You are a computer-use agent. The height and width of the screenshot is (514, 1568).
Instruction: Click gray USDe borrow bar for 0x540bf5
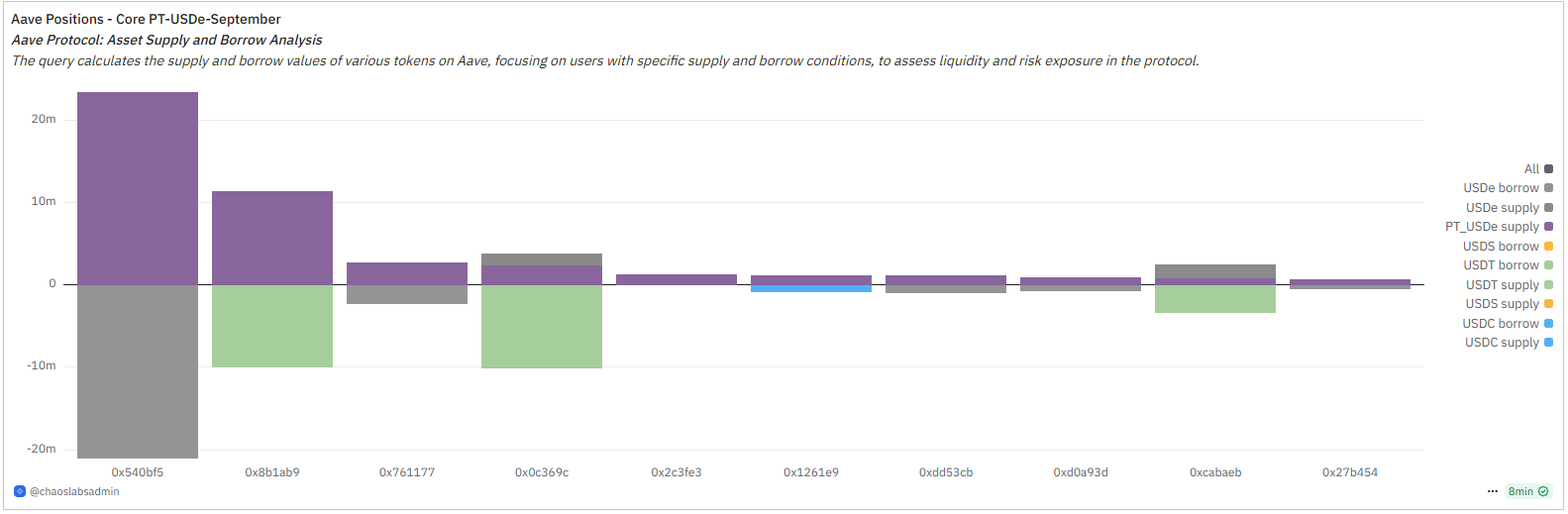pyautogui.click(x=138, y=371)
